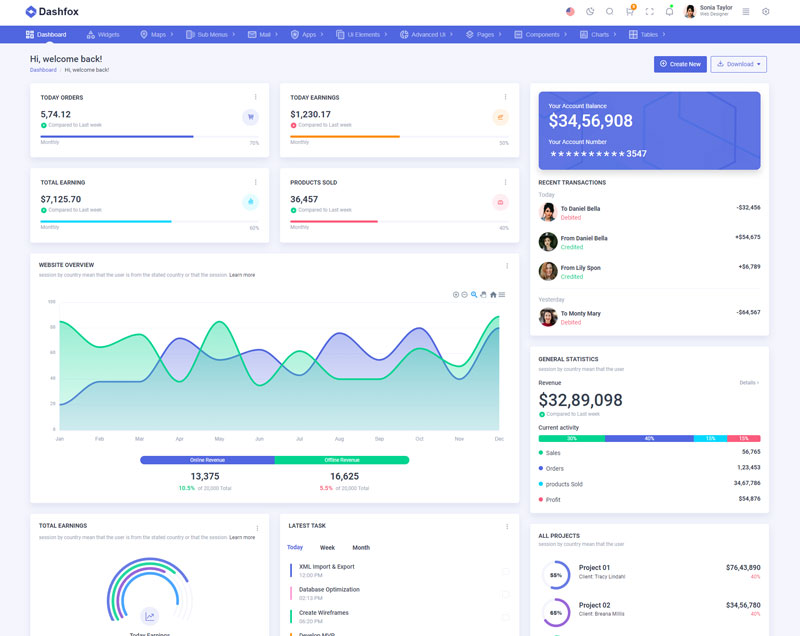Viewport: 800px width, 636px height.
Task: Reset chart zoom with home icon
Action: (493, 294)
